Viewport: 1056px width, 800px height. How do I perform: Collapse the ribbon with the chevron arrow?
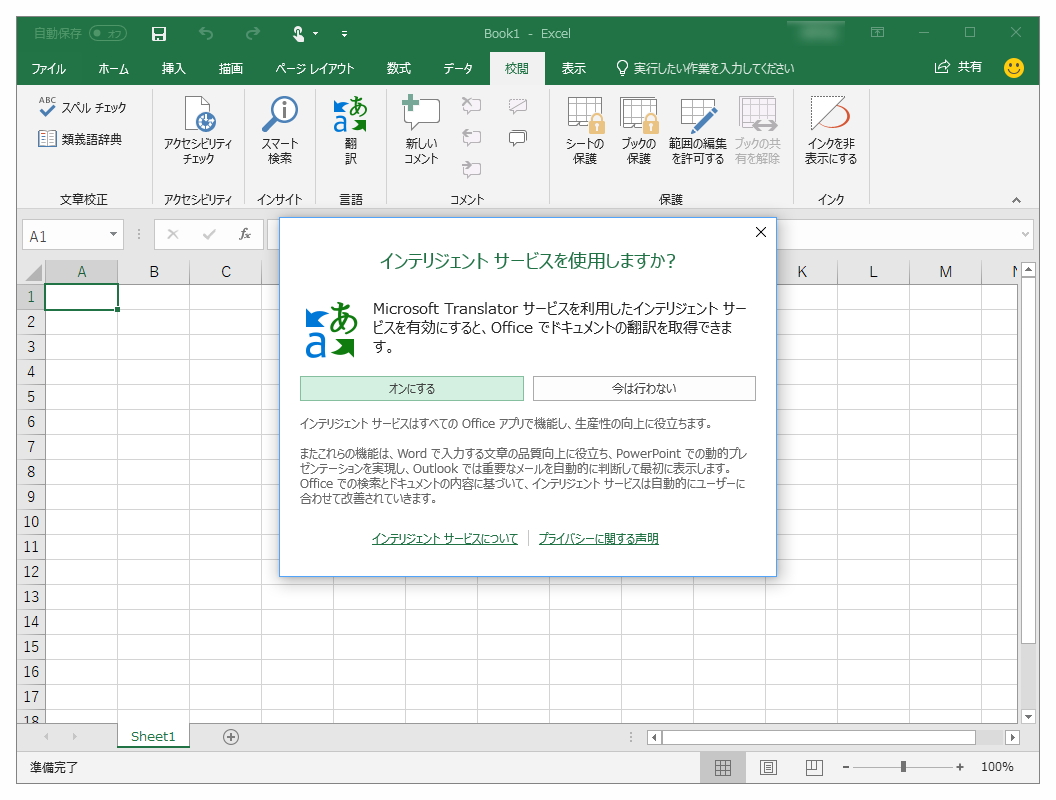pos(1016,199)
